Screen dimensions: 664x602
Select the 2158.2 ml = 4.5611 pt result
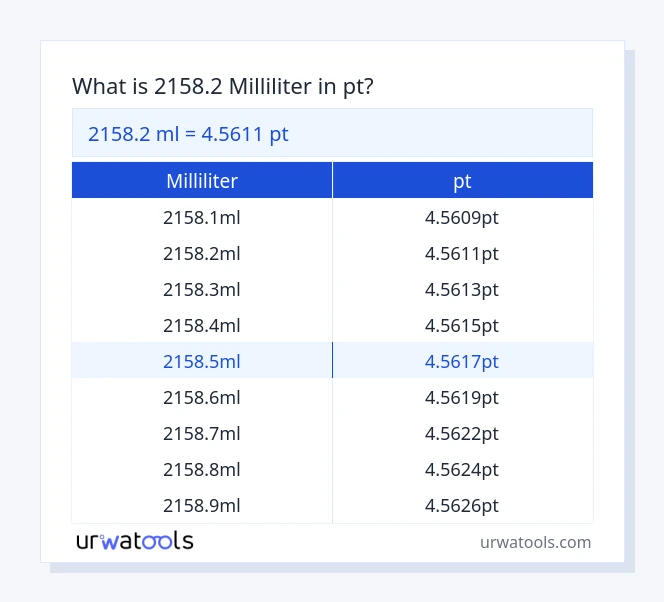188,133
